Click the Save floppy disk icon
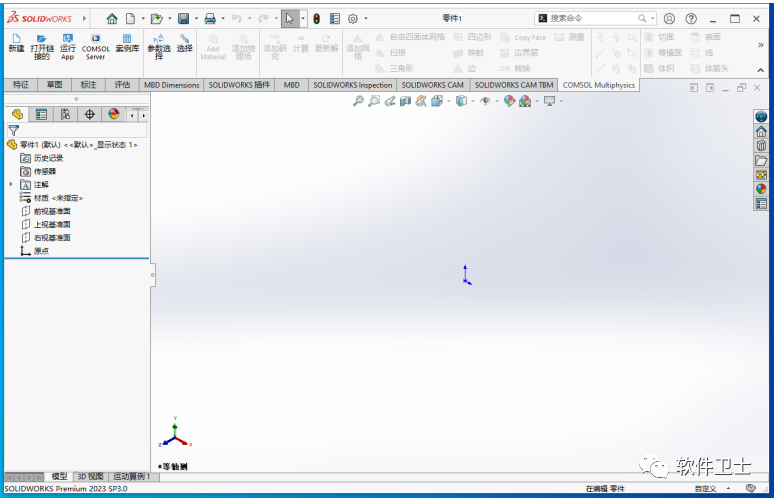The height and width of the screenshot is (500, 776). [184, 19]
